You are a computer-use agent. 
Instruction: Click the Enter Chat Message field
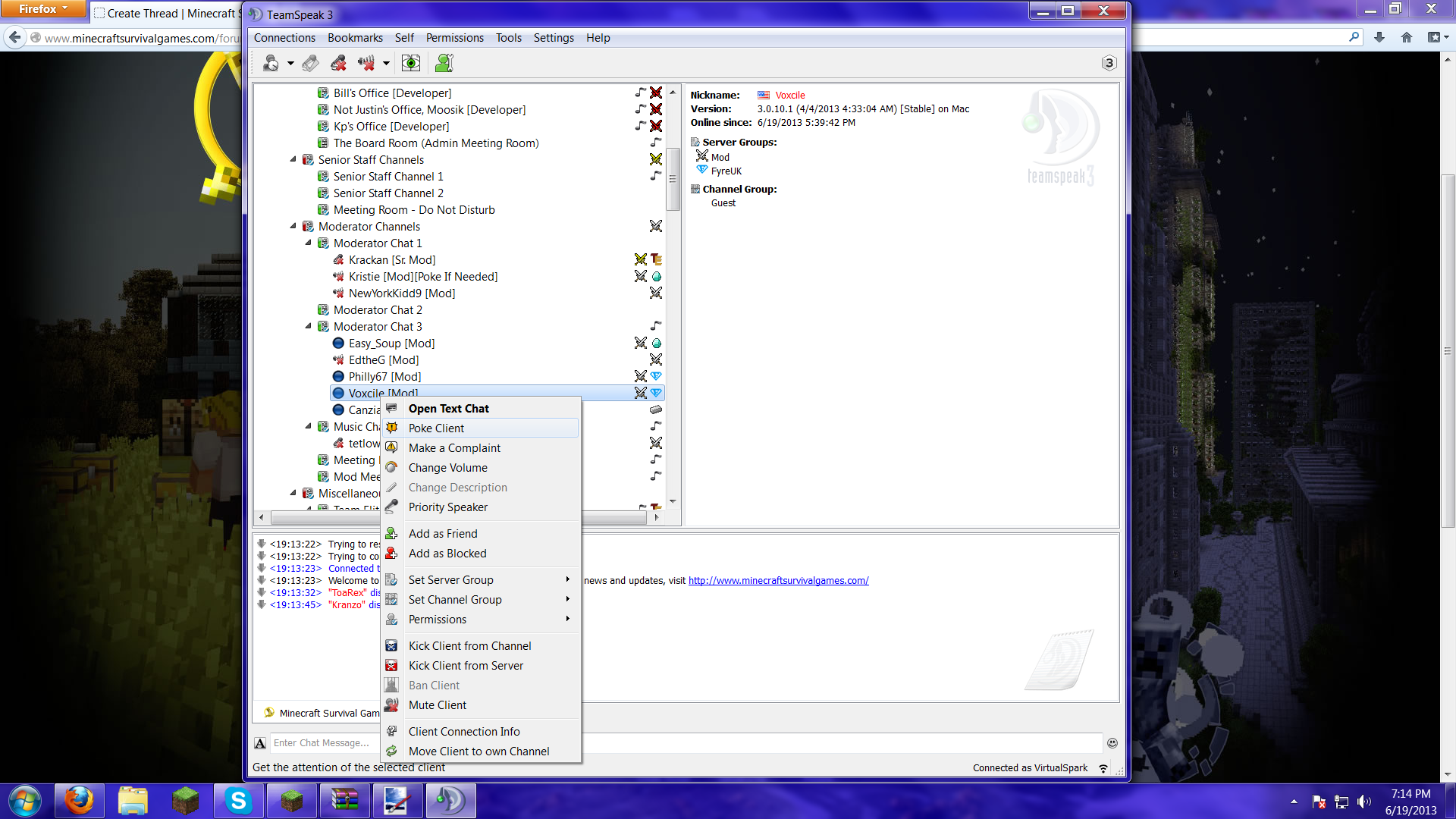click(686, 743)
